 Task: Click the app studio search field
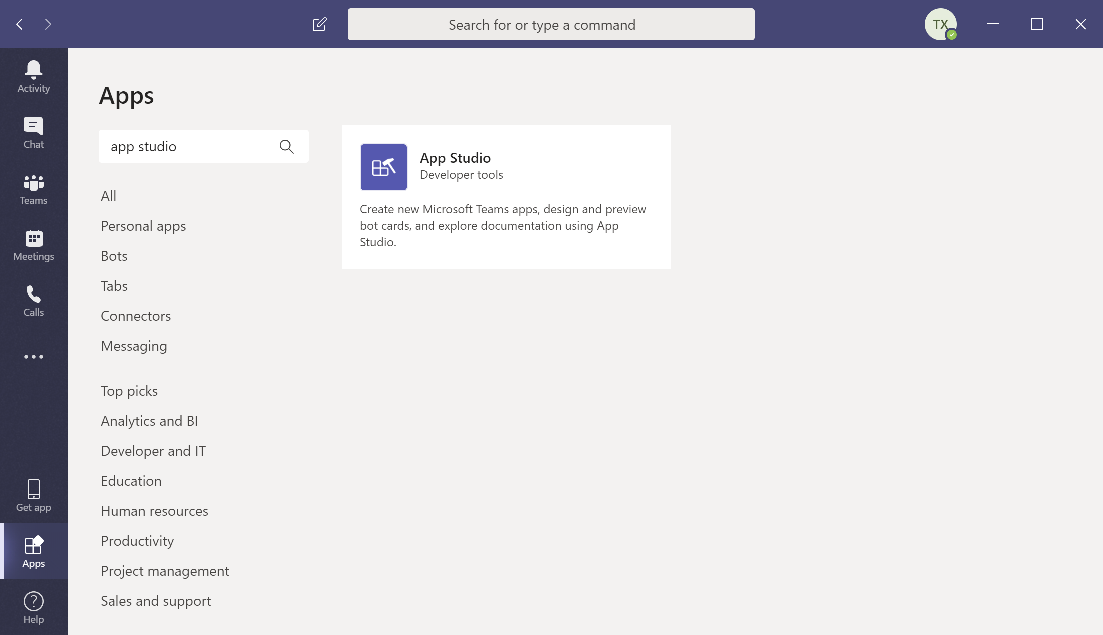click(x=203, y=146)
